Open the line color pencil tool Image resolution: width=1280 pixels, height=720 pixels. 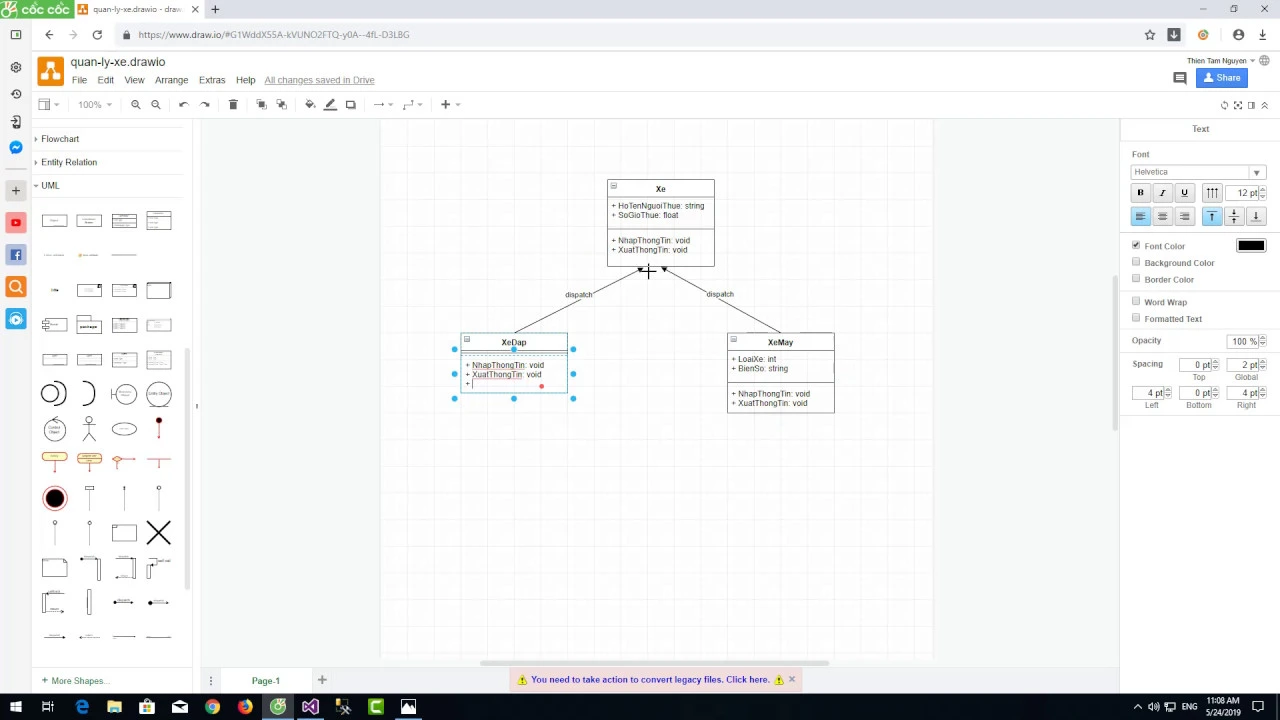[x=330, y=104]
